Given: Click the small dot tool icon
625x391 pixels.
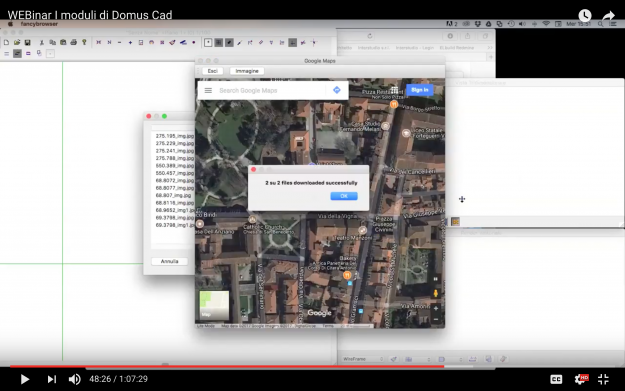Looking at the screenshot, I should [x=194, y=42].
